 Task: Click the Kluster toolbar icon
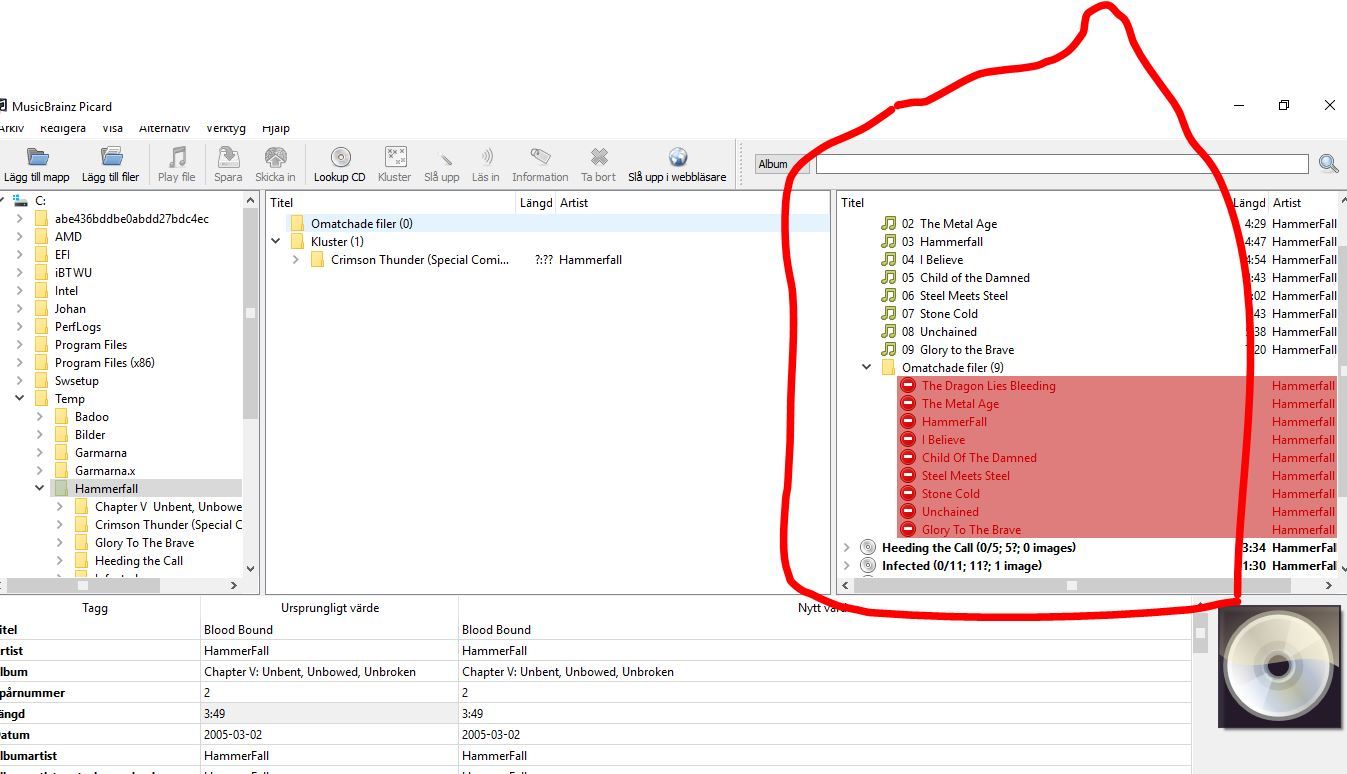pyautogui.click(x=395, y=157)
